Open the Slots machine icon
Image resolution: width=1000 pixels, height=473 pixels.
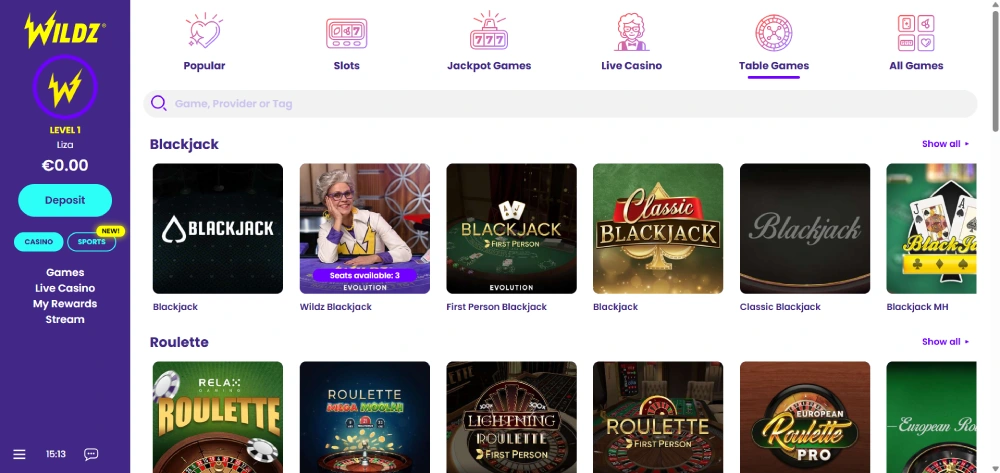pyautogui.click(x=346, y=32)
